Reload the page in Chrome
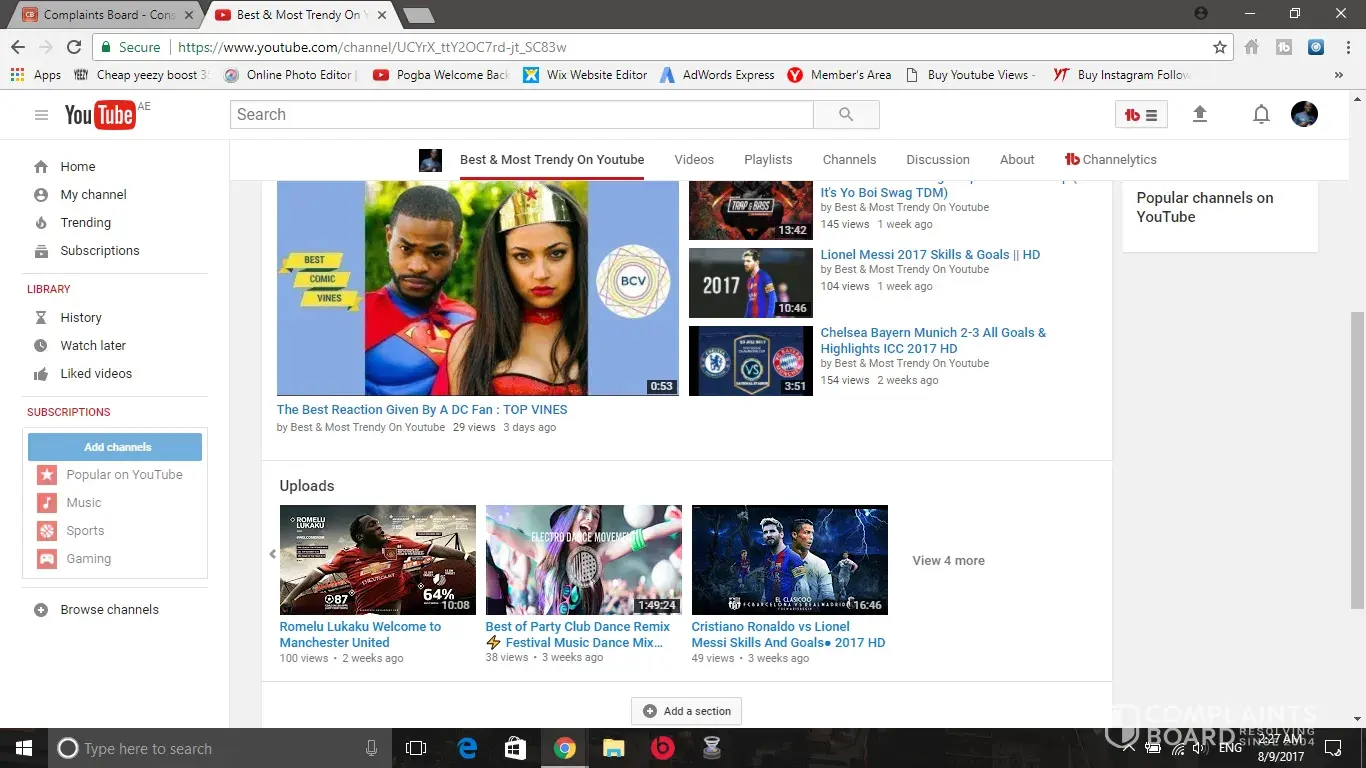The width and height of the screenshot is (1366, 768). (x=74, y=47)
